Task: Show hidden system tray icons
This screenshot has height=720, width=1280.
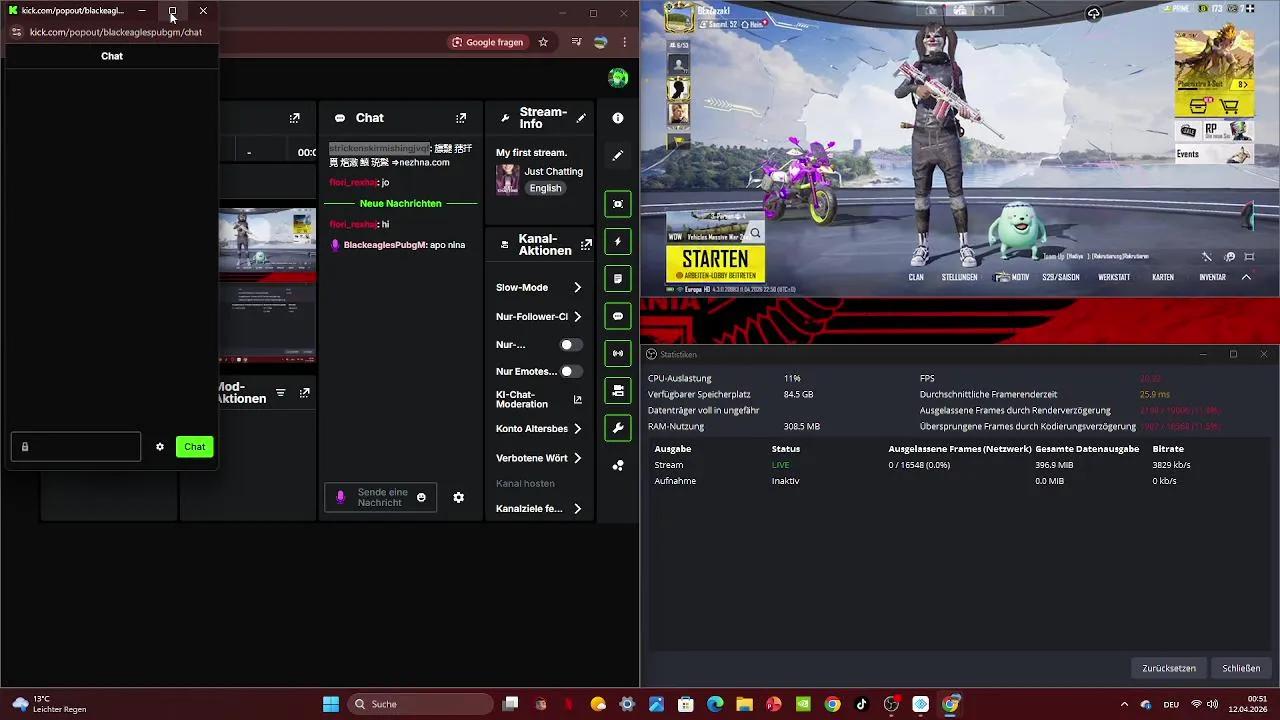Action: point(1124,704)
